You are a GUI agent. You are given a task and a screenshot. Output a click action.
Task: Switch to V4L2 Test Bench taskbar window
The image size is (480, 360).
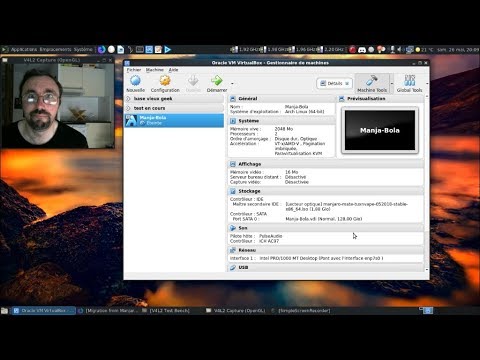click(x=166, y=311)
